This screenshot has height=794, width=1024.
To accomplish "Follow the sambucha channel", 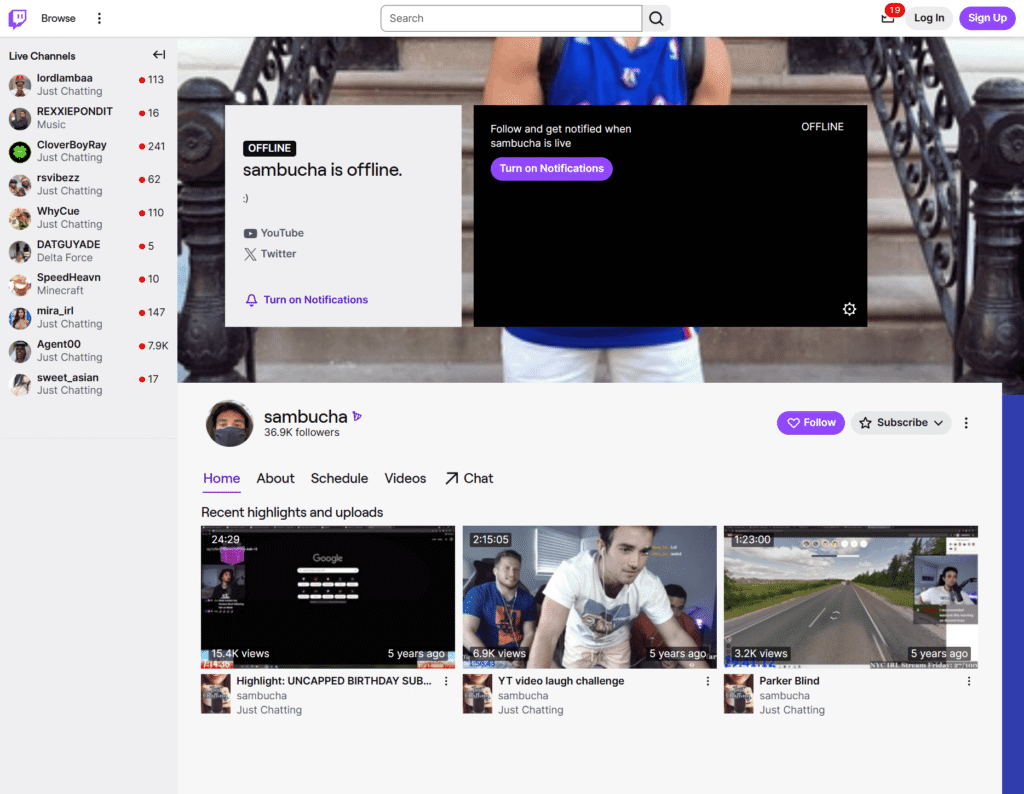I will coord(810,422).
